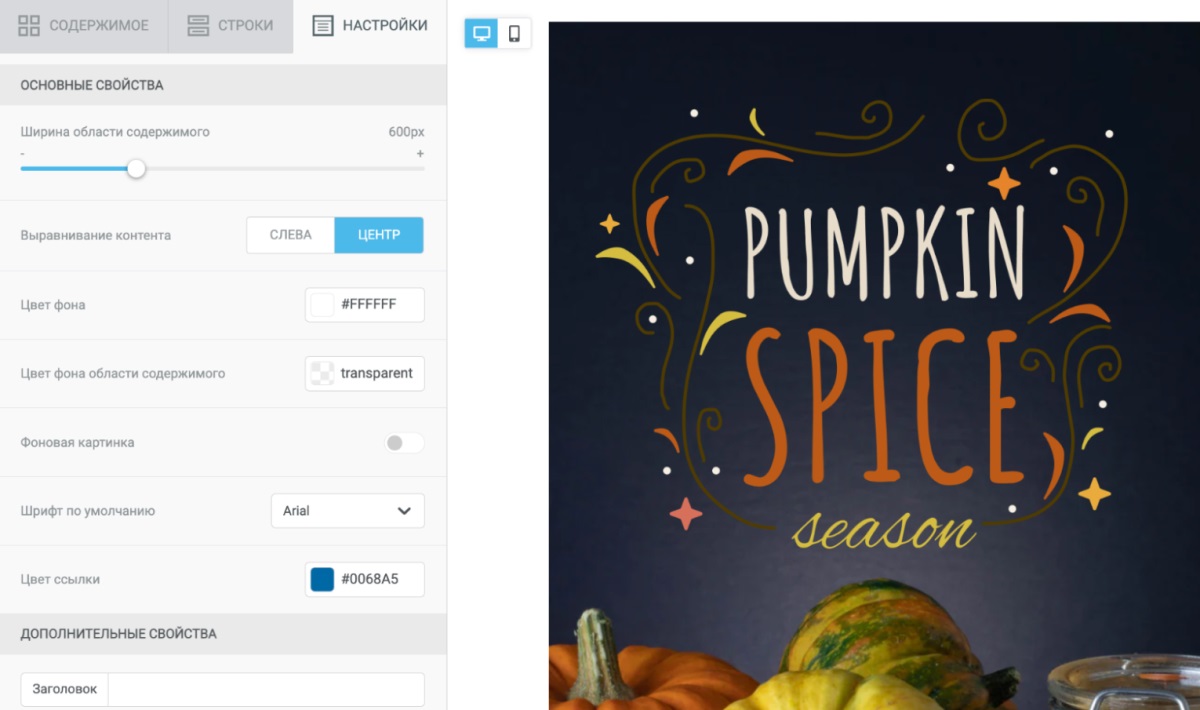Screen dimensions: 1200x710
Task: Select ЦЕНТР content alignment
Action: (x=379, y=235)
